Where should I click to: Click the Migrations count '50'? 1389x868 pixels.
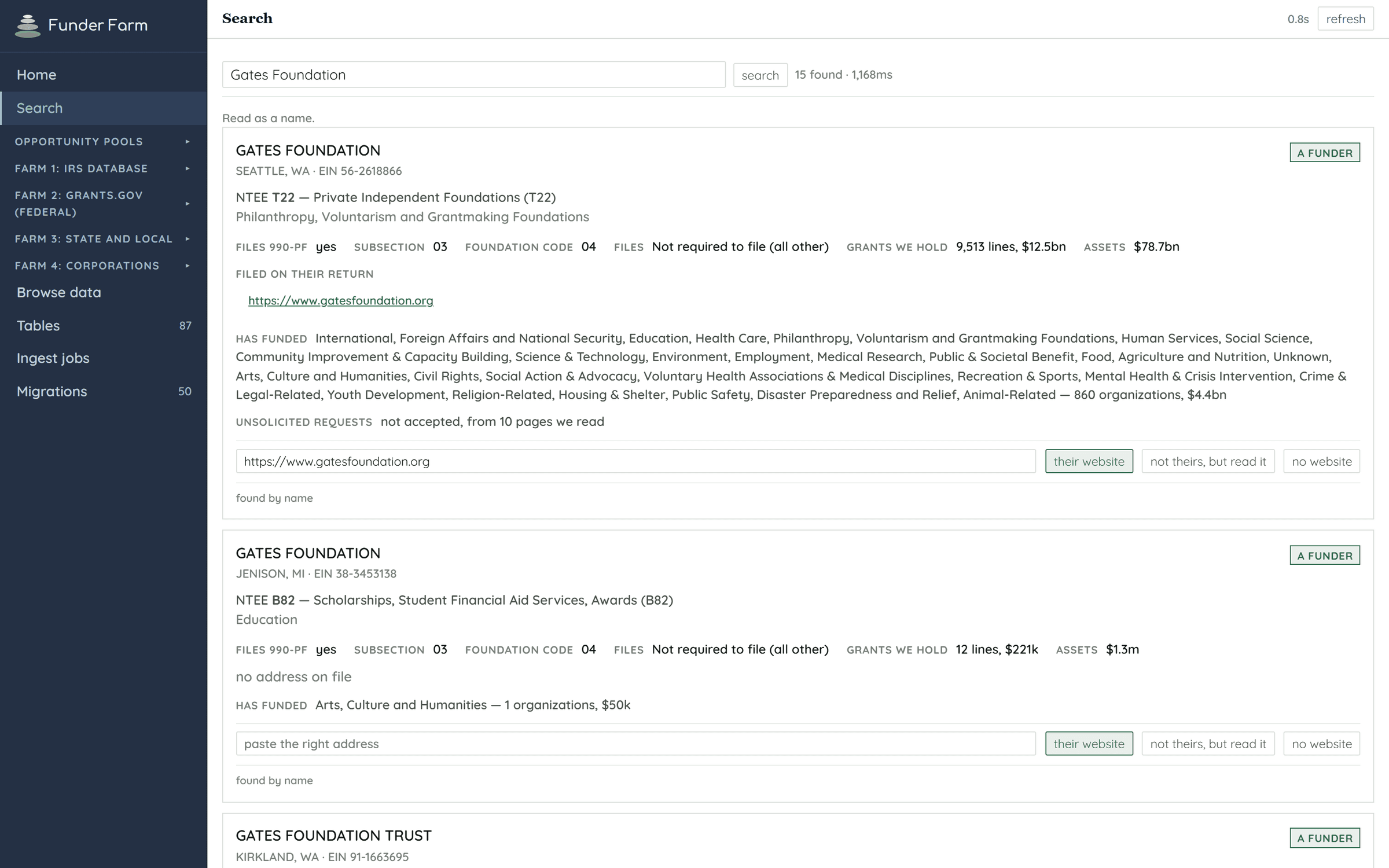click(x=185, y=392)
